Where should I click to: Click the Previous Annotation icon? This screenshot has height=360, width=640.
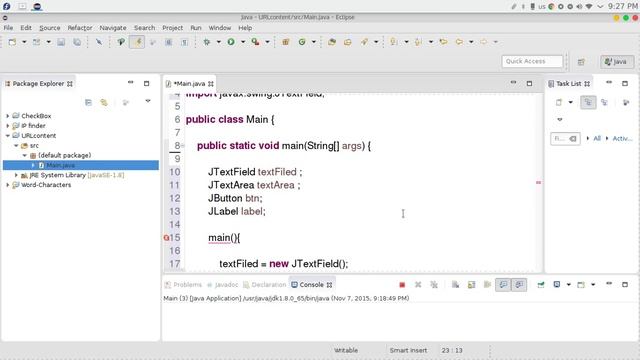click(x=418, y=42)
